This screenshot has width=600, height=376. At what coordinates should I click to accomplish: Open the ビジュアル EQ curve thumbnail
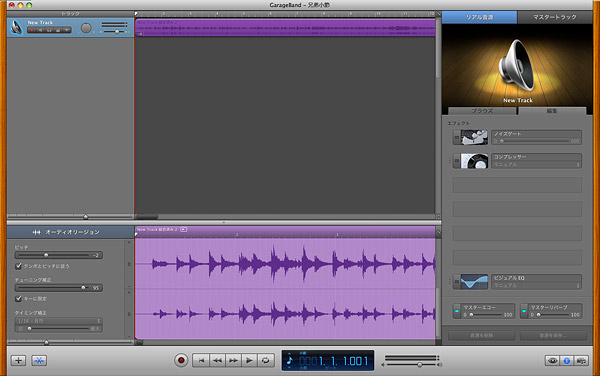coord(474,282)
